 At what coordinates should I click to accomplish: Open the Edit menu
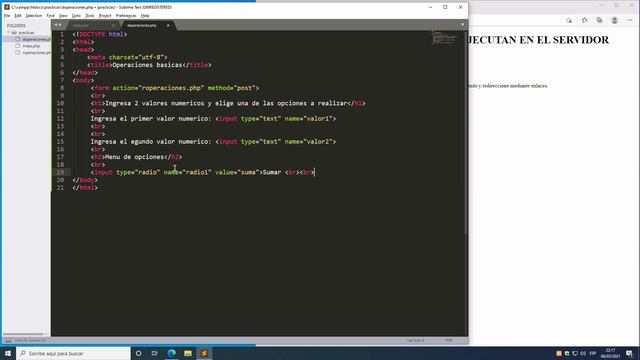(18, 16)
